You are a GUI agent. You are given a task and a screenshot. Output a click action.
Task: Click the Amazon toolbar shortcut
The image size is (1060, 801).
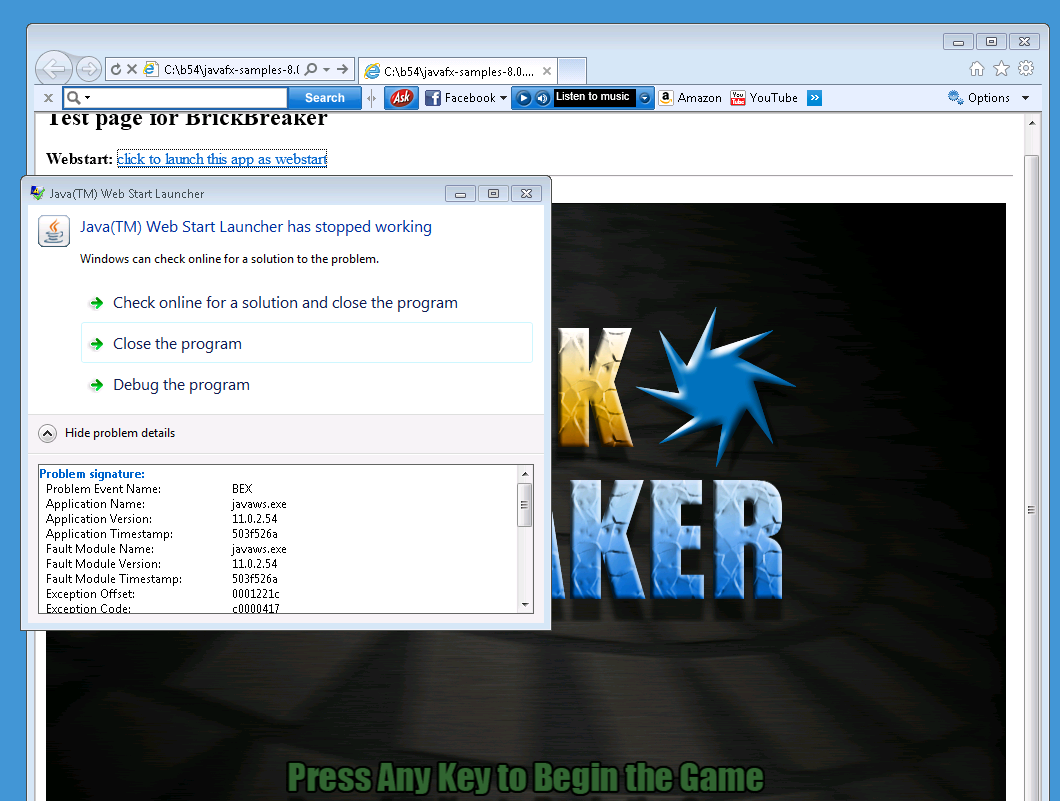(690, 98)
